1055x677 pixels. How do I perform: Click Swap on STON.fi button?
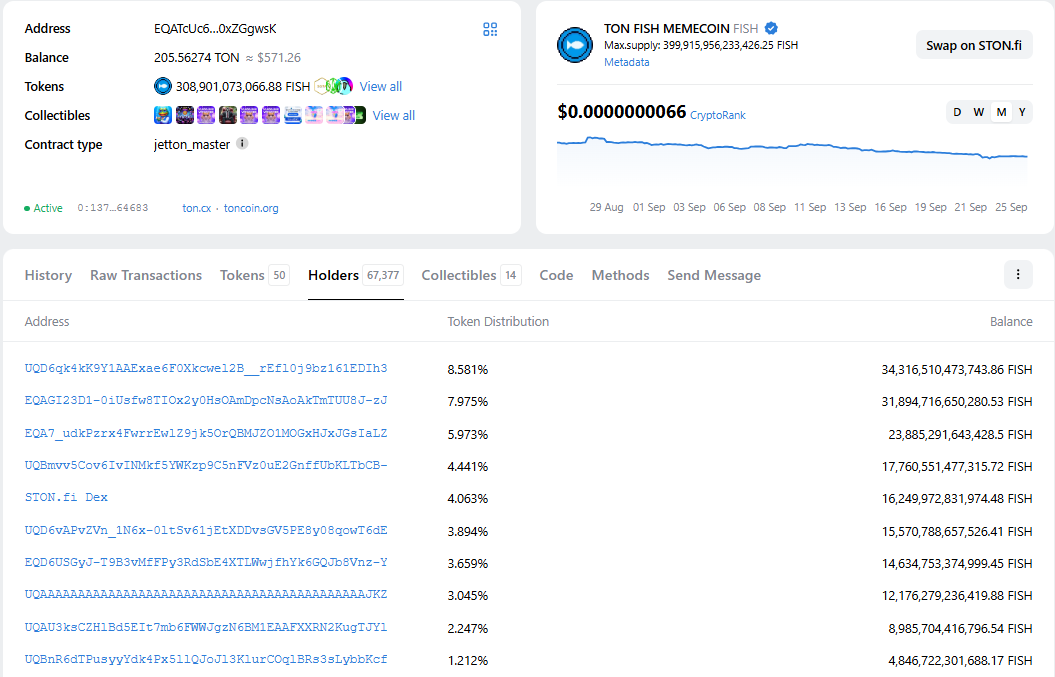click(974, 45)
